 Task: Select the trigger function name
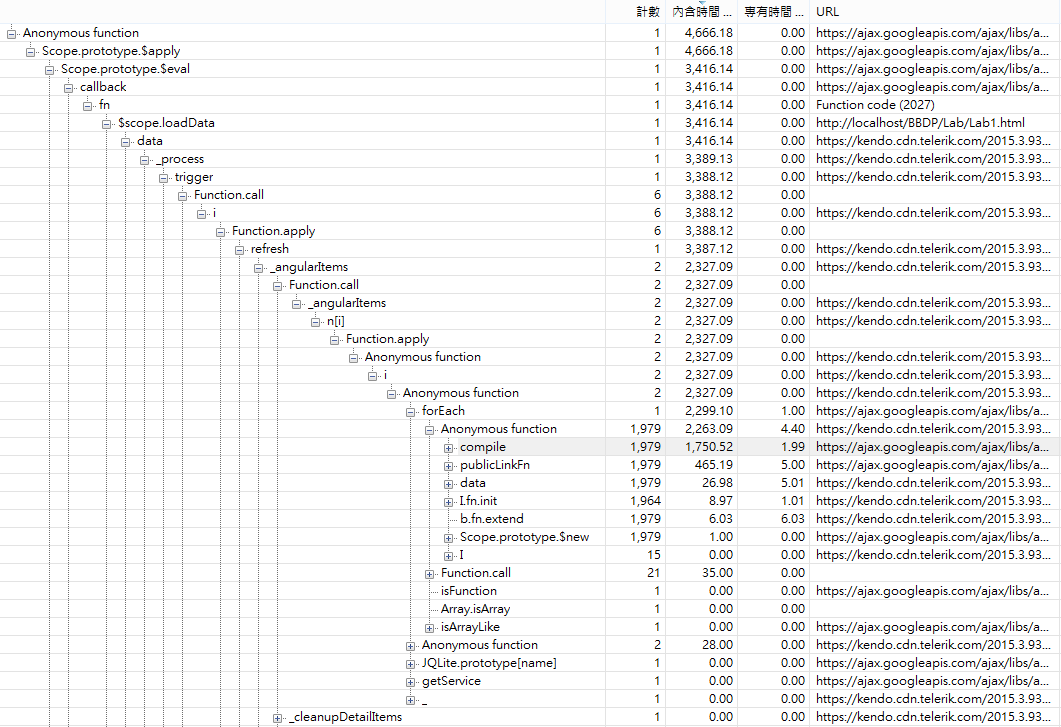coord(194,177)
